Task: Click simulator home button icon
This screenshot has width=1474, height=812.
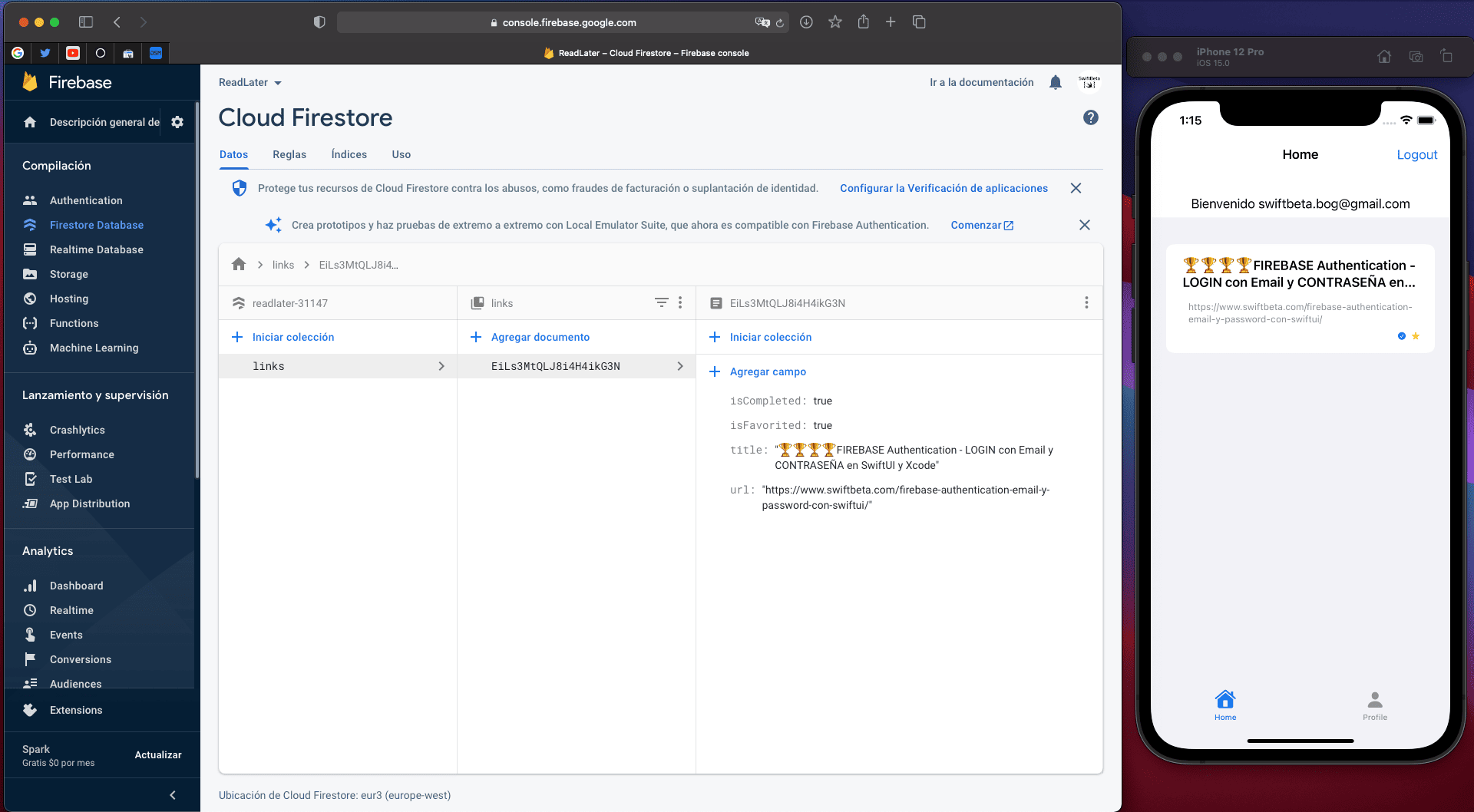Action: (x=1384, y=57)
